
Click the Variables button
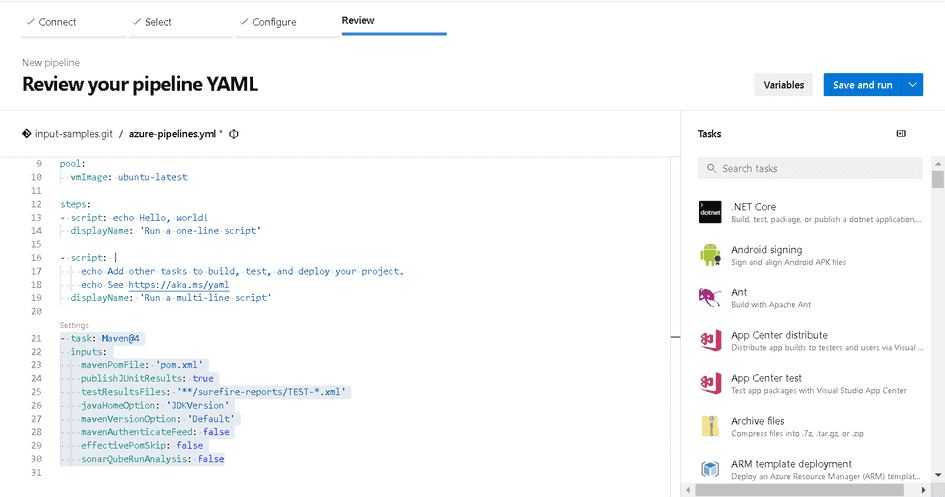783,85
